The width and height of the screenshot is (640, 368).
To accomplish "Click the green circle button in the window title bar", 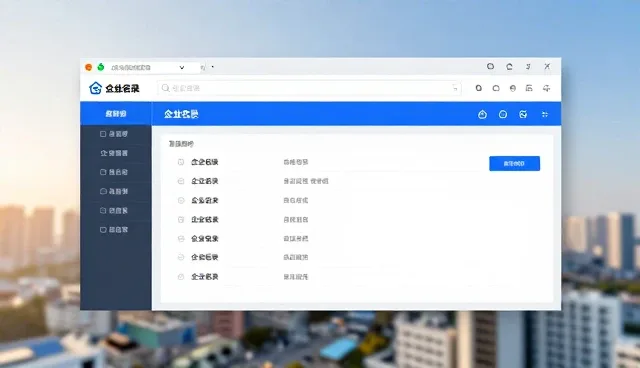I will [101, 67].
